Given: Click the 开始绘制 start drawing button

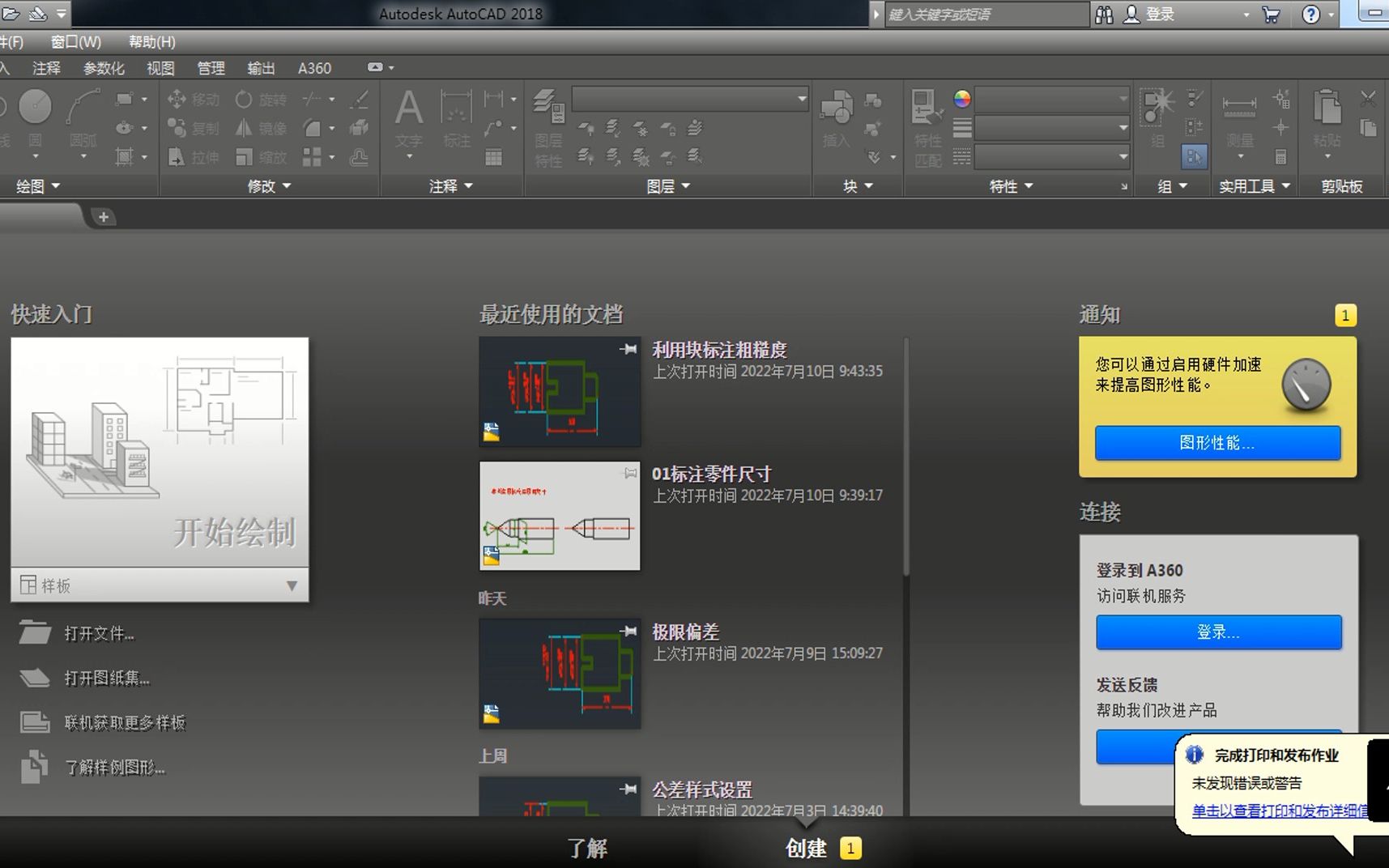Looking at the screenshot, I should tap(235, 532).
